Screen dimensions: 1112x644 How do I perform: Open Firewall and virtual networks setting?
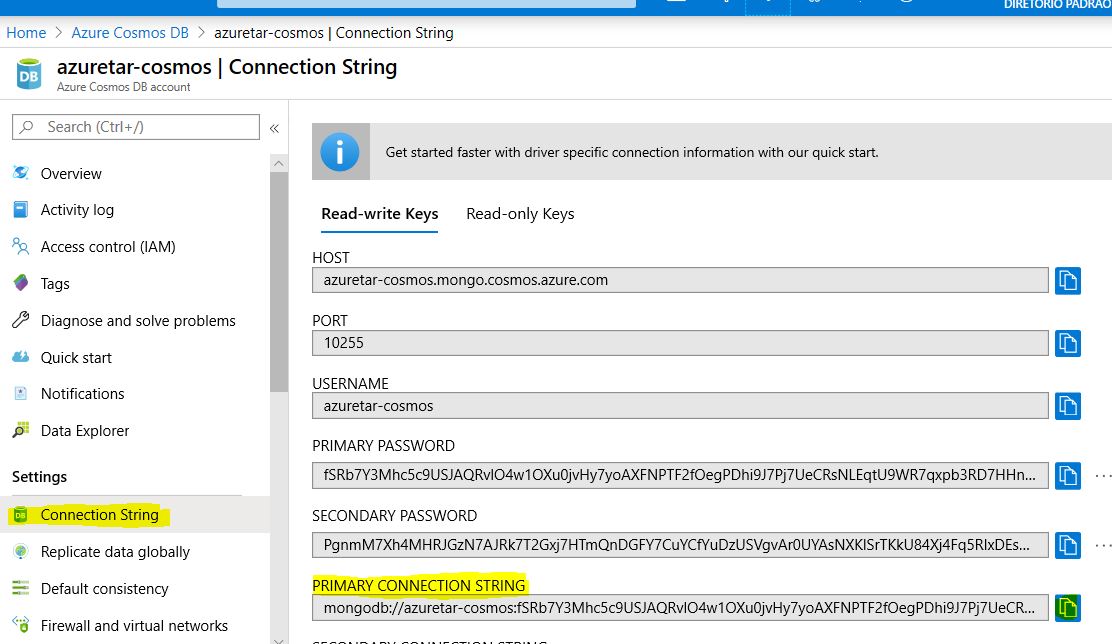(x=134, y=626)
